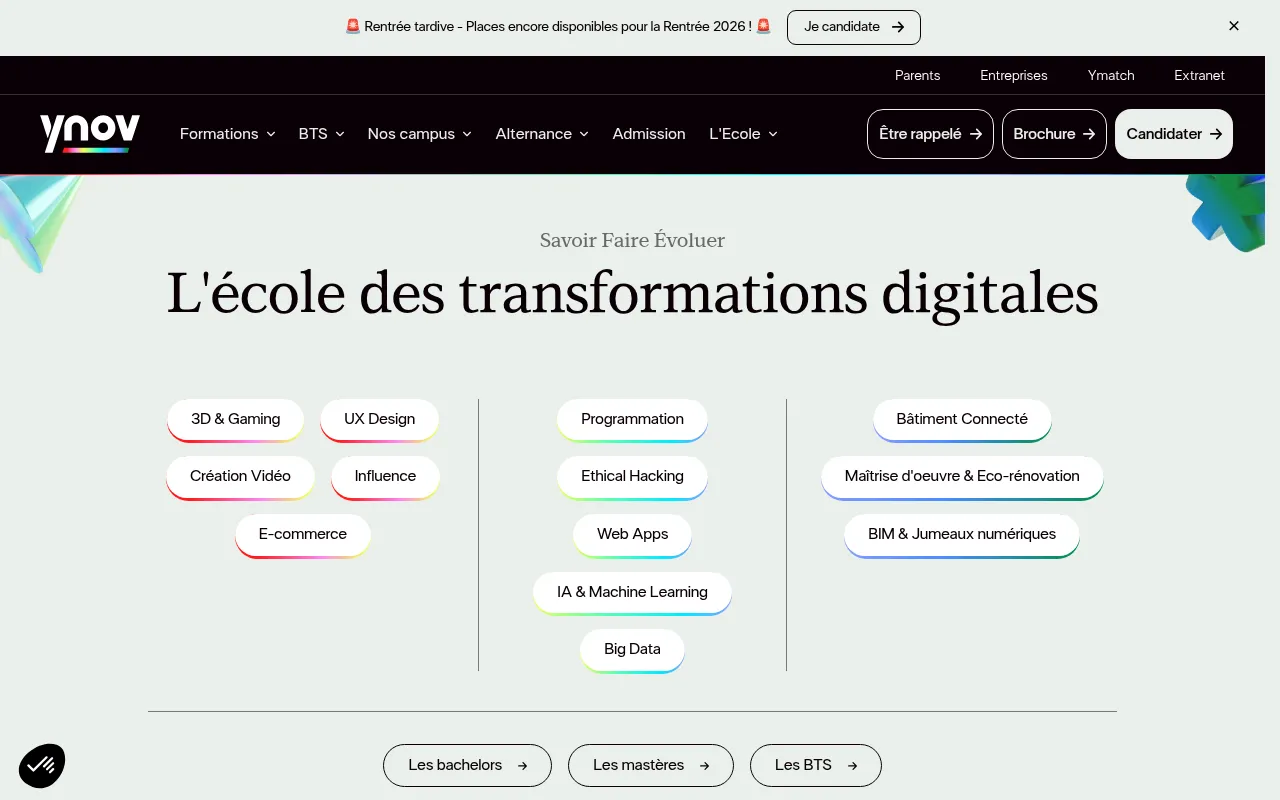This screenshot has width=1280, height=800.
Task: Expand the Formations dropdown menu
Action: pos(227,134)
